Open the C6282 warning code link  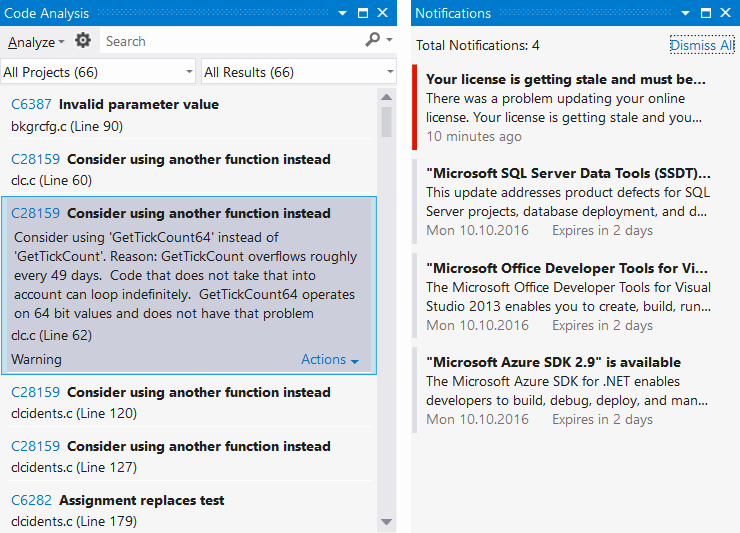tap(31, 500)
